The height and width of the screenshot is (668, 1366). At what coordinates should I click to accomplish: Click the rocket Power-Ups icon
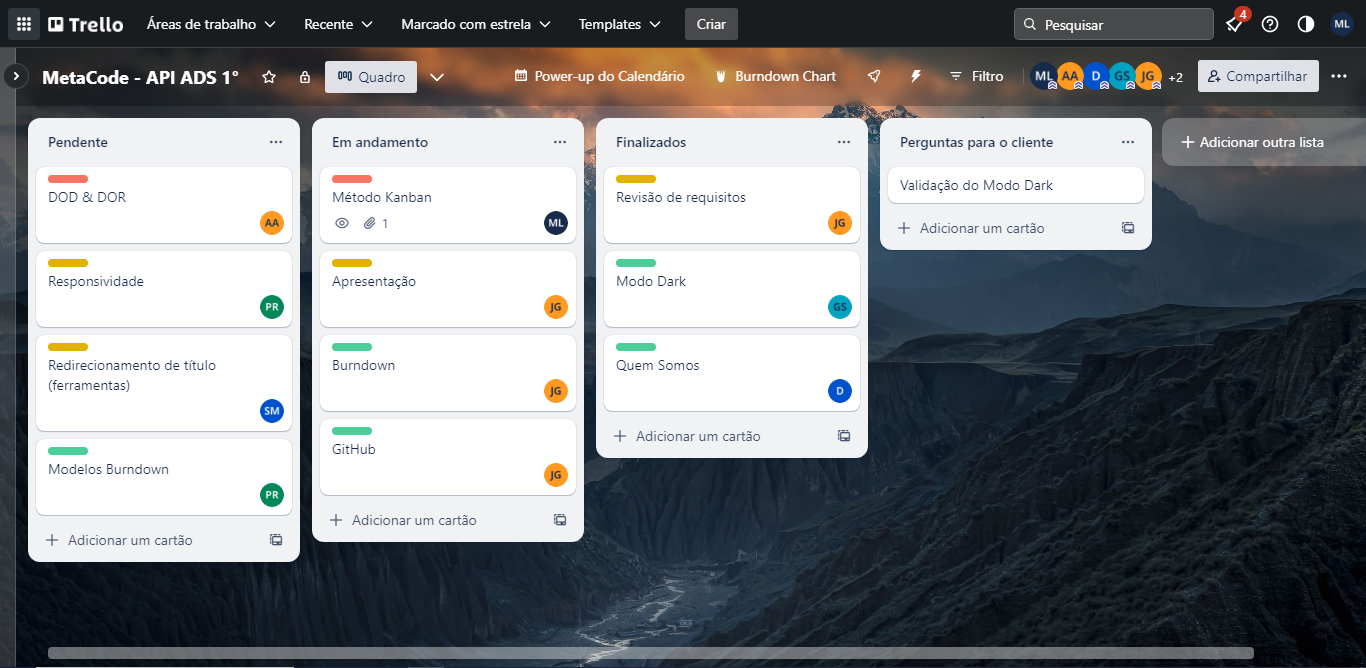point(874,76)
